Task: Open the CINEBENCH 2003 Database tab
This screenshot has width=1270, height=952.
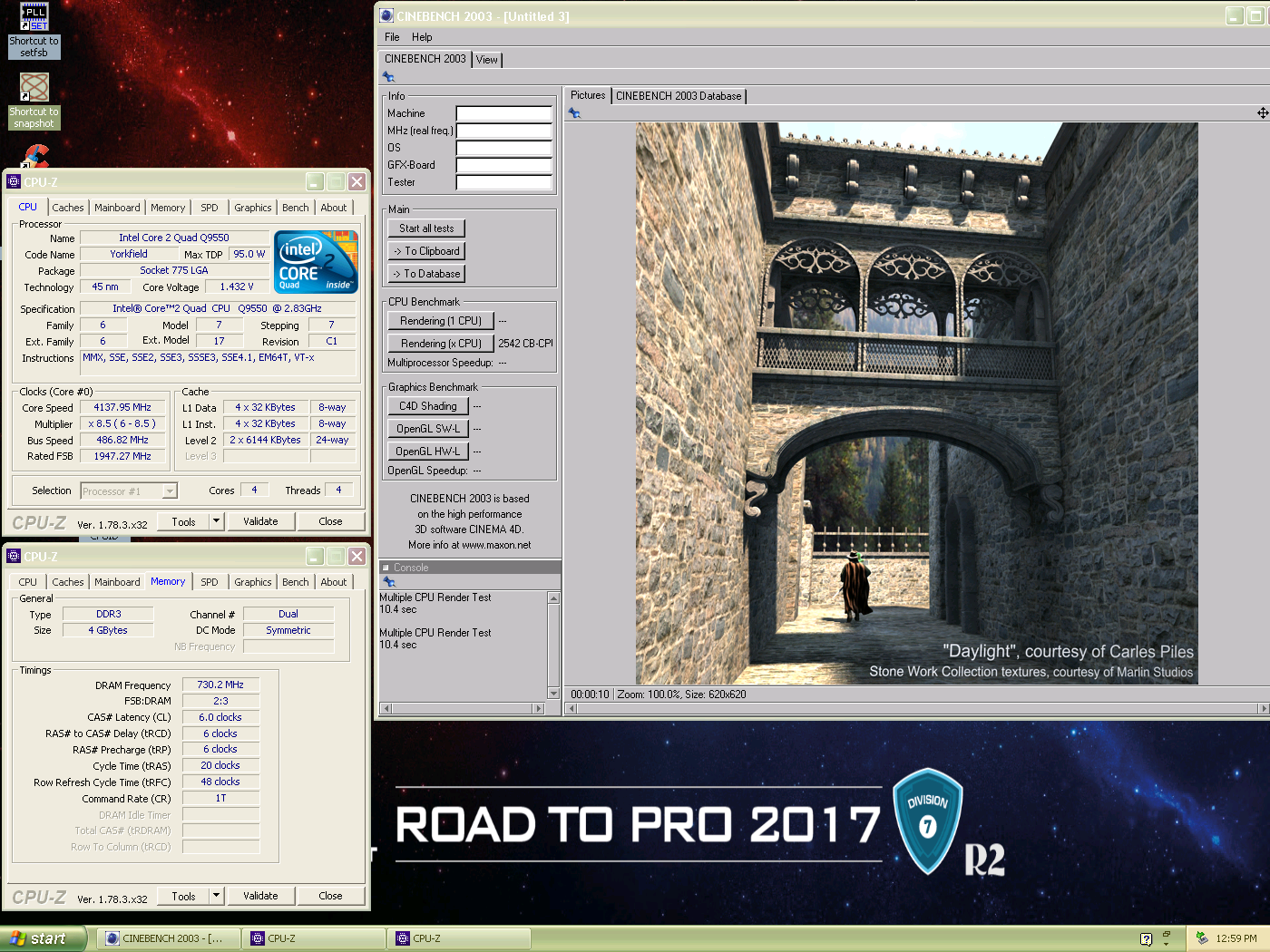Action: tap(679, 96)
